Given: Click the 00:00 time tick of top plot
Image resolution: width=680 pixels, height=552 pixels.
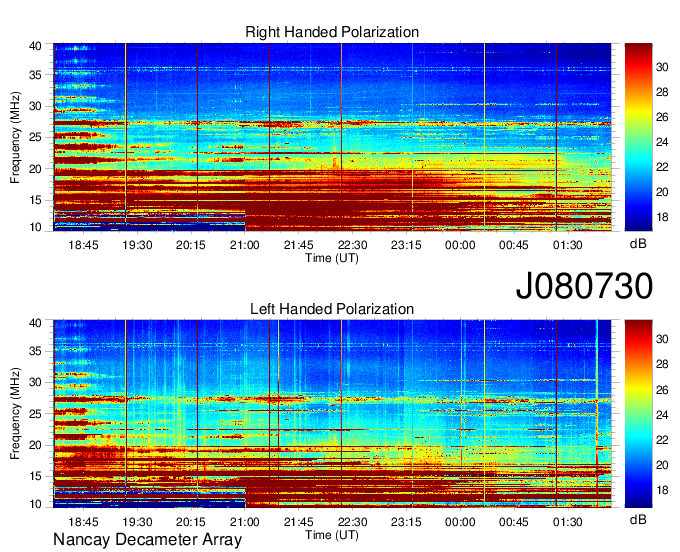Looking at the screenshot, I should click(x=460, y=245).
